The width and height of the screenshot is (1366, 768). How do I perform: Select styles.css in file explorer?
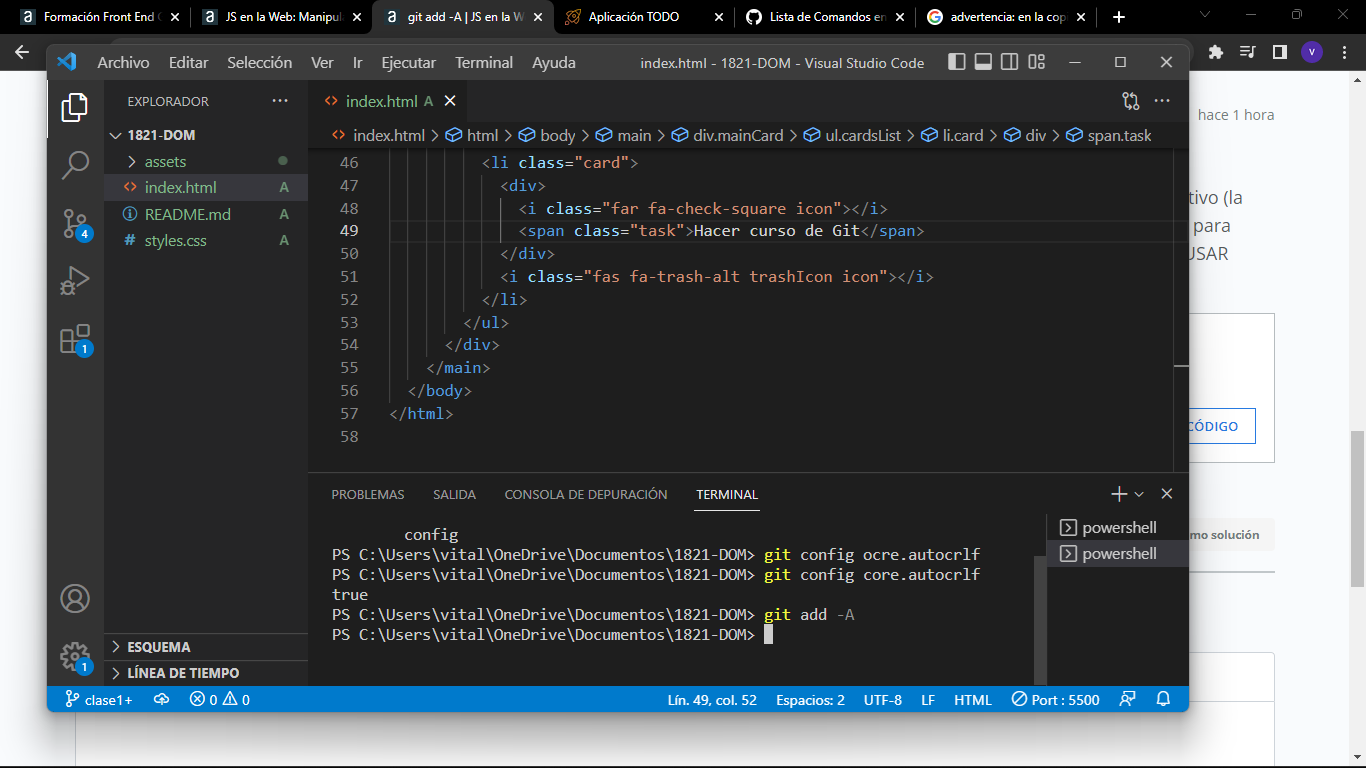(x=206, y=240)
